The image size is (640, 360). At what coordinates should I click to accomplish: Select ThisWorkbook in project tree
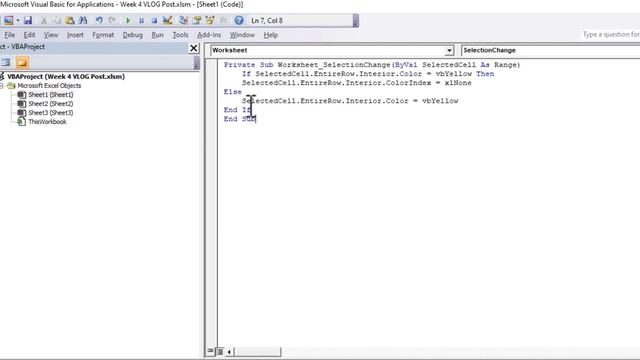(47, 122)
